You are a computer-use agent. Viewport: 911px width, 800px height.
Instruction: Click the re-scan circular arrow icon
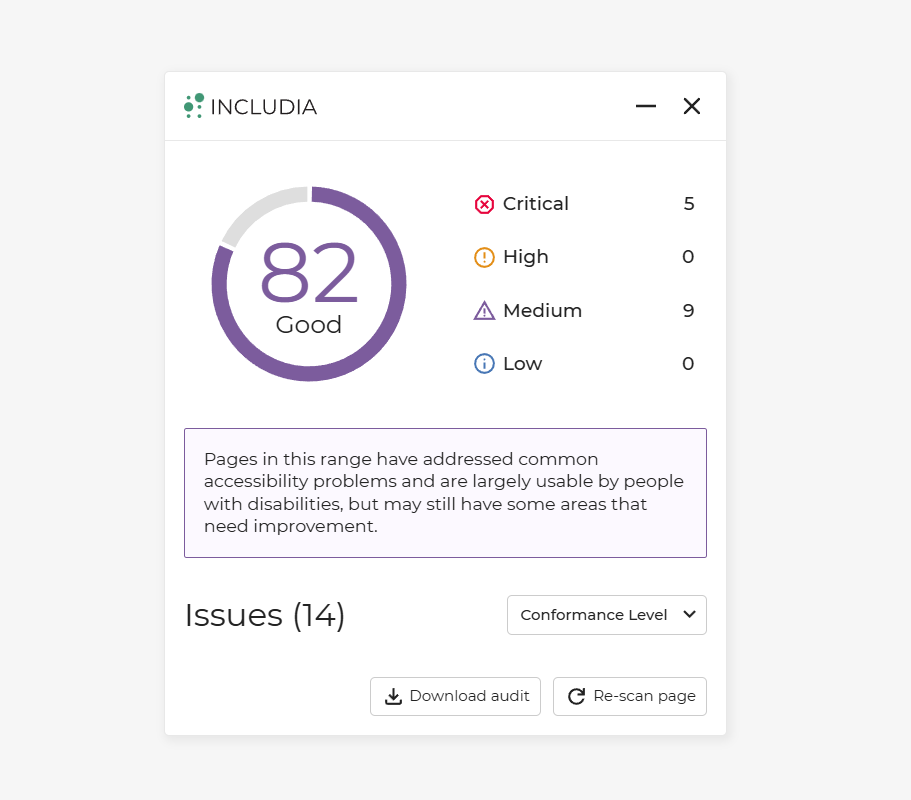coord(576,696)
